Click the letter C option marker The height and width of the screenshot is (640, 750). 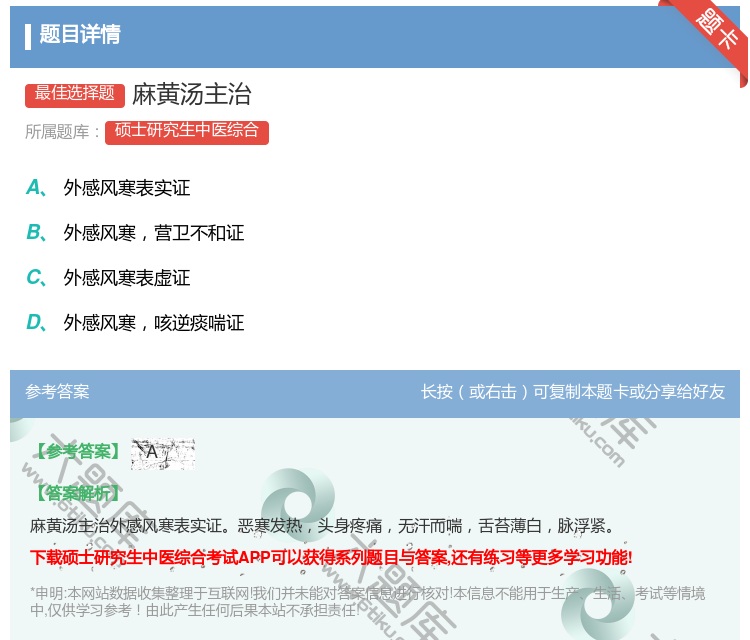36,277
